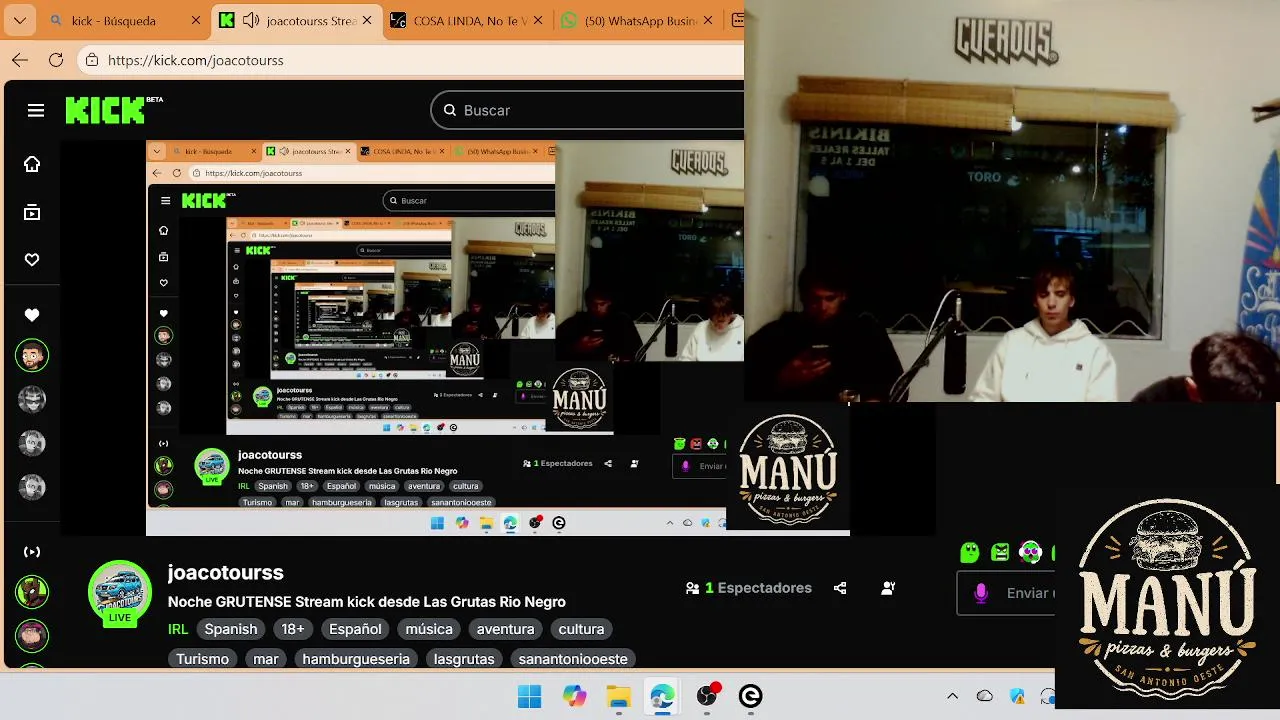Select the lasgrutas tag
The height and width of the screenshot is (720, 1280).
point(464,659)
